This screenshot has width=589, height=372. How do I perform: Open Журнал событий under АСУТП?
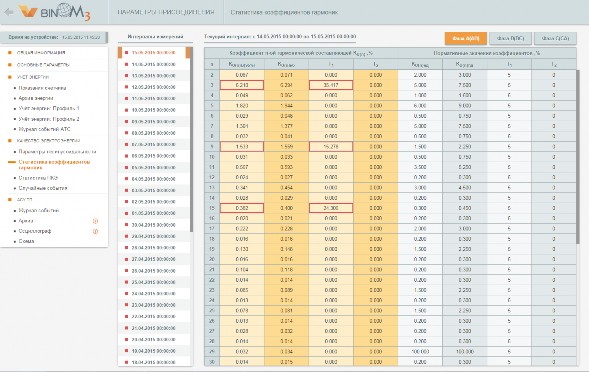click(39, 210)
